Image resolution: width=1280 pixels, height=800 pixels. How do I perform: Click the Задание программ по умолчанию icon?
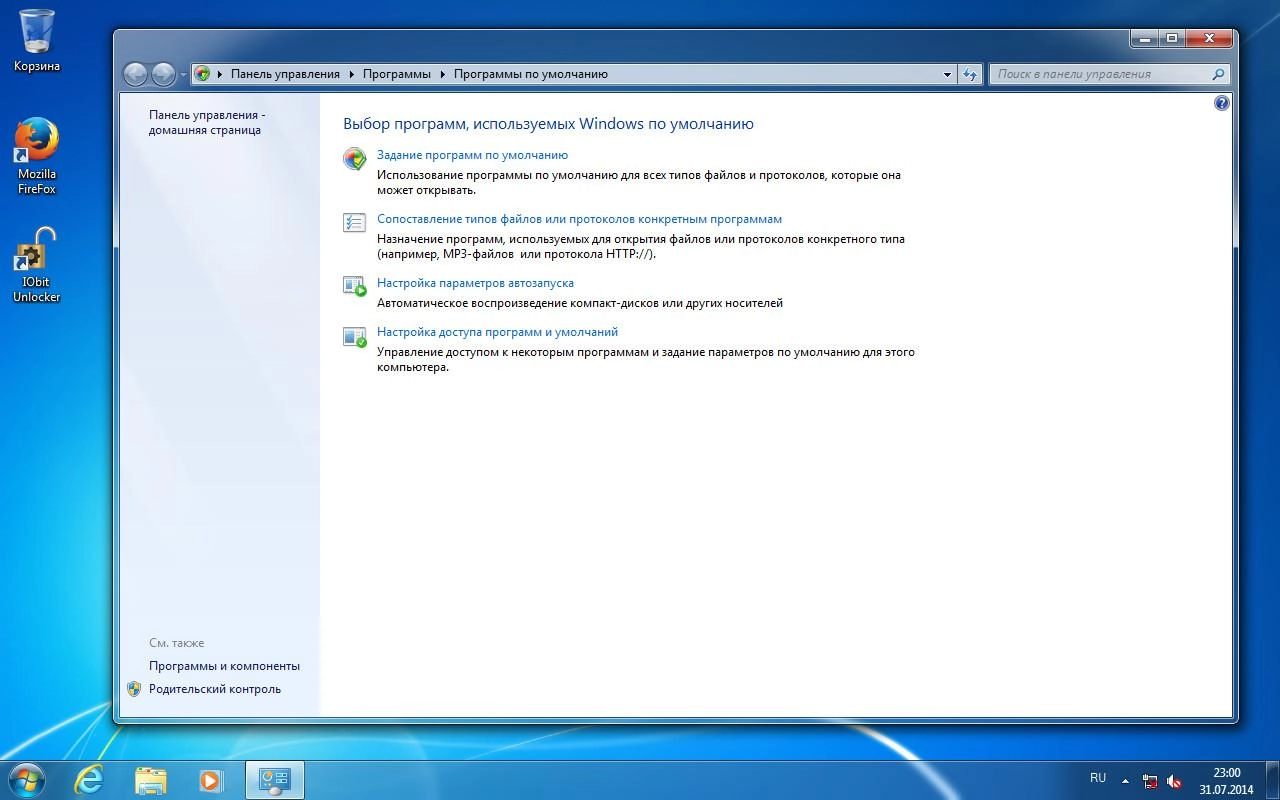point(354,159)
